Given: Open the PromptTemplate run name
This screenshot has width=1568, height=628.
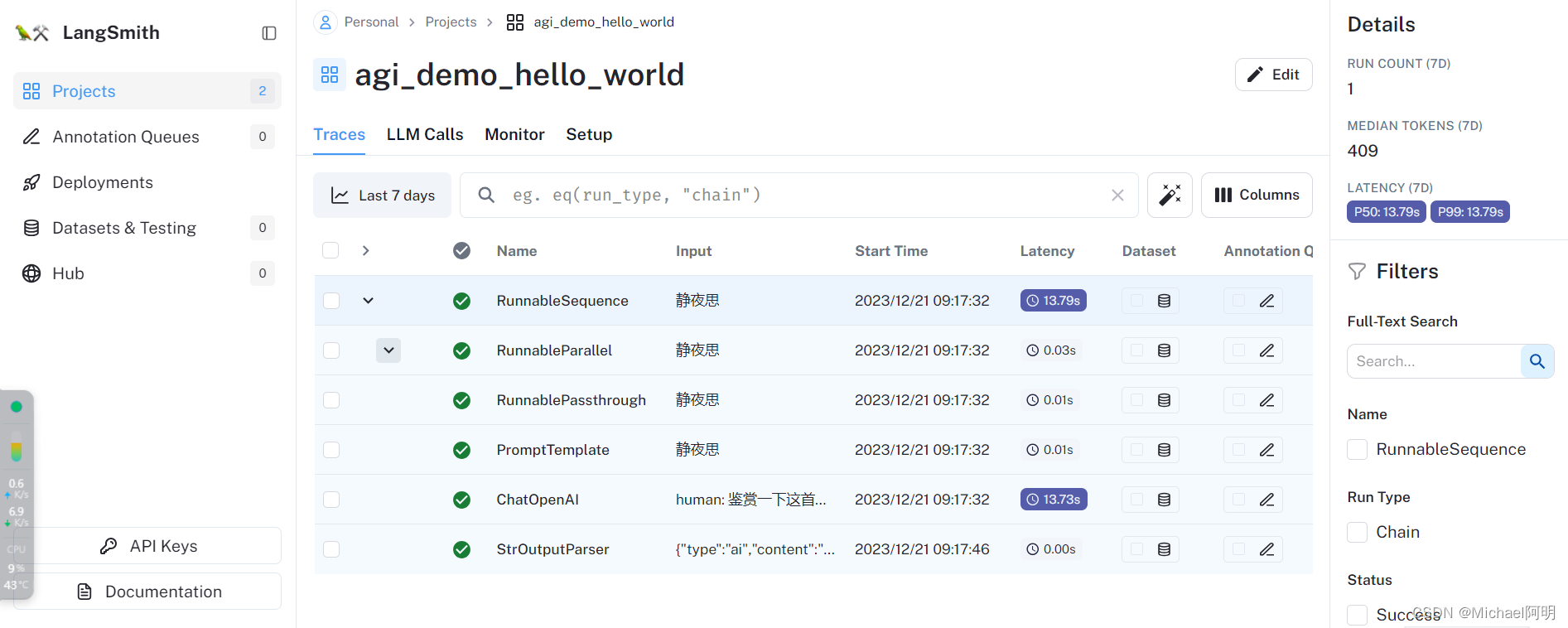Looking at the screenshot, I should [x=552, y=450].
